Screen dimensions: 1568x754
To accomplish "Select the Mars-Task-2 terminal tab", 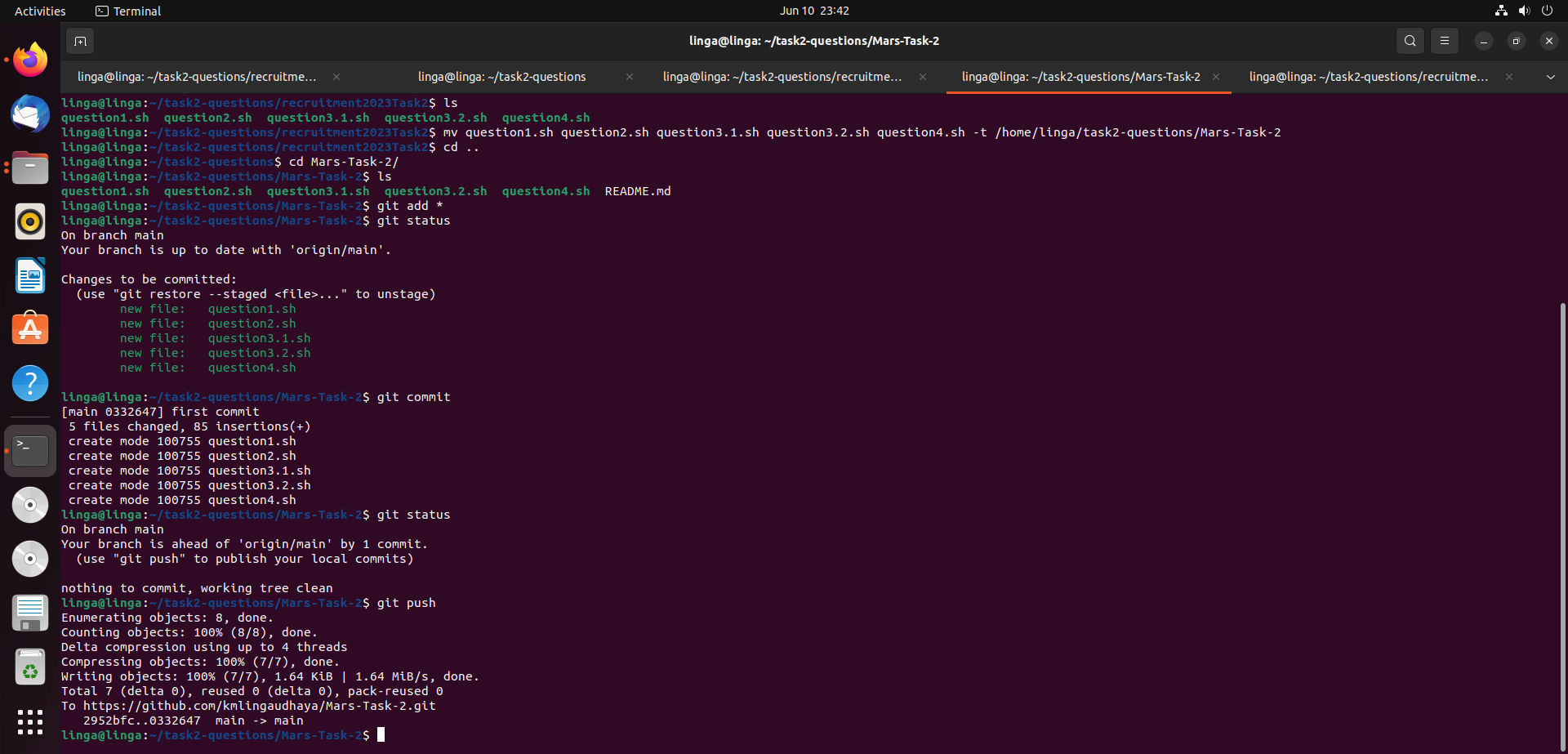I will tap(1080, 77).
